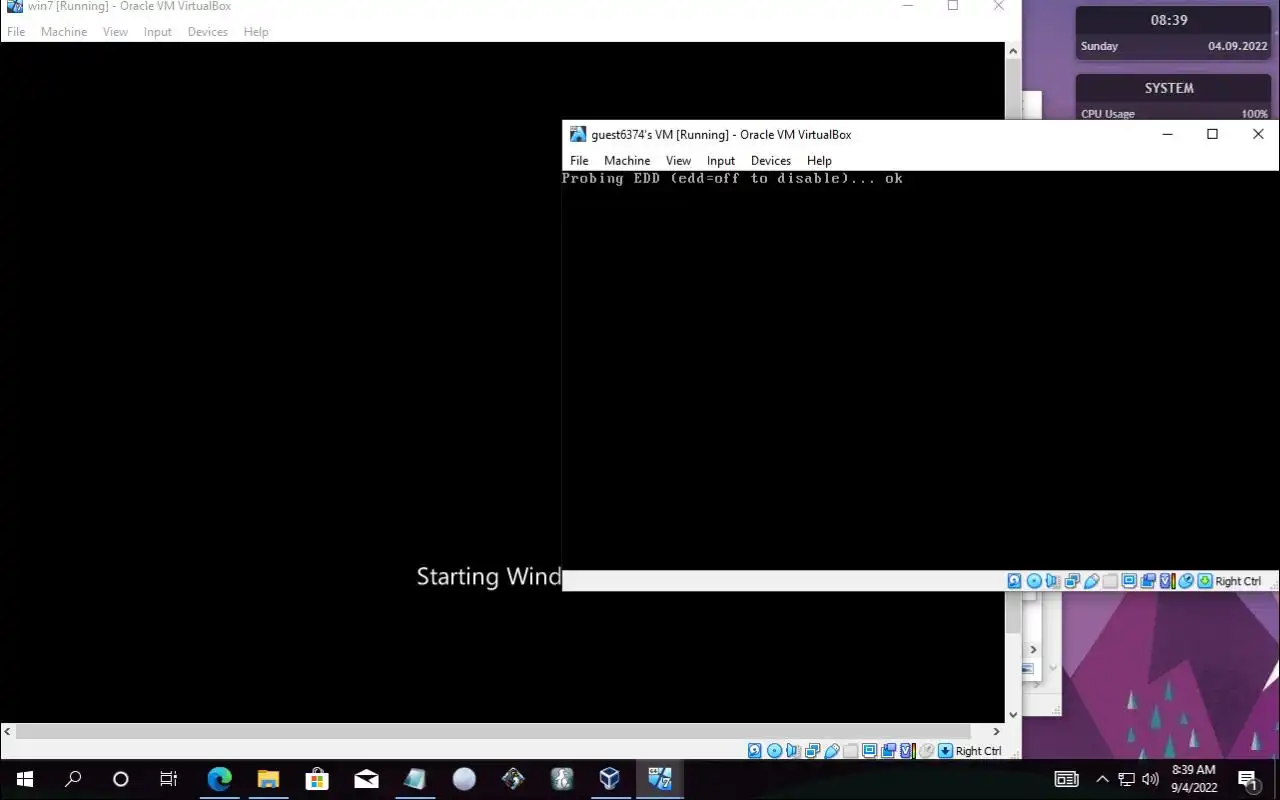Image resolution: width=1280 pixels, height=800 pixels.
Task: Click greyed mouse integration icon in win7 VM
Action: point(926,751)
